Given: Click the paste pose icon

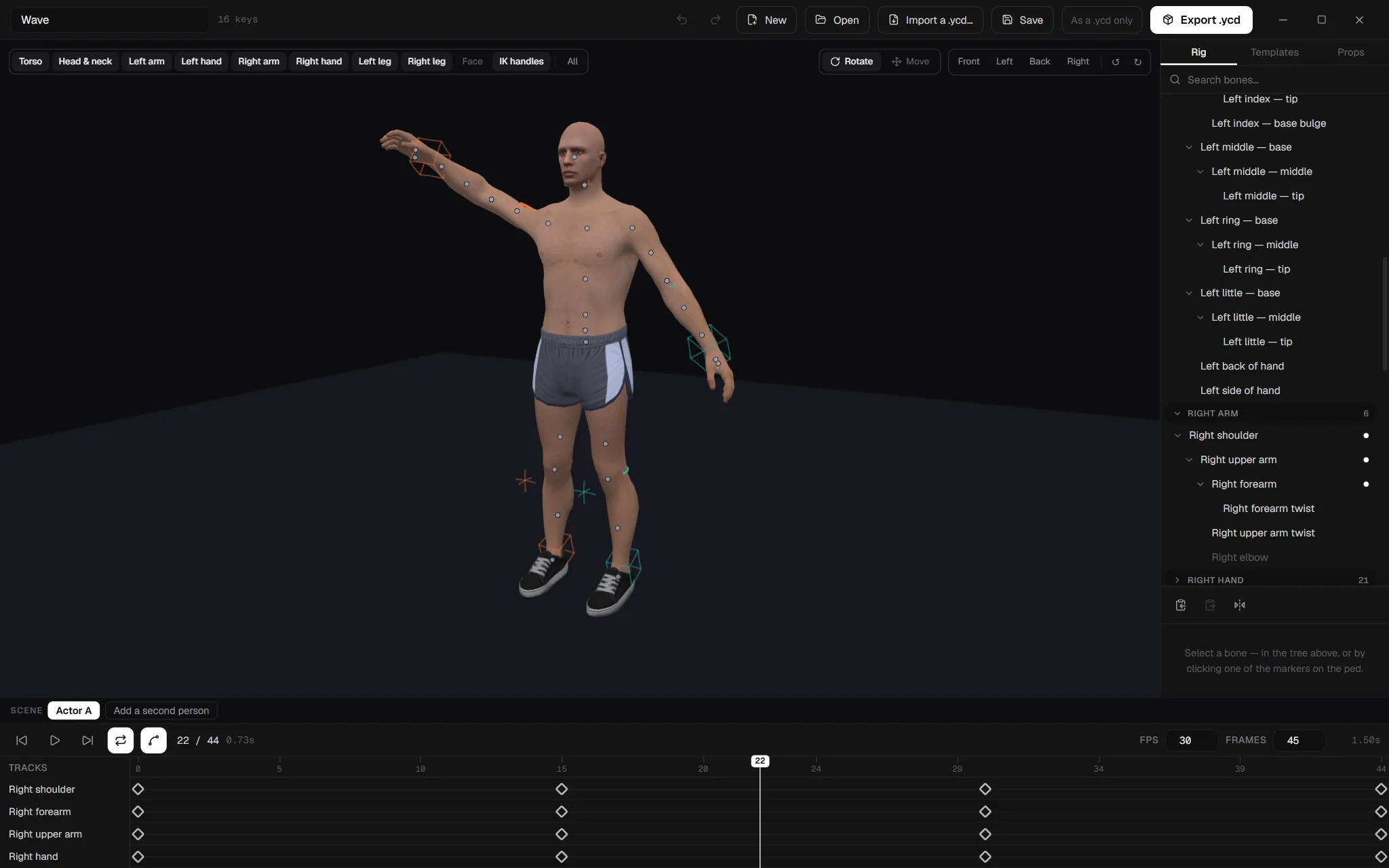Looking at the screenshot, I should (1210, 605).
